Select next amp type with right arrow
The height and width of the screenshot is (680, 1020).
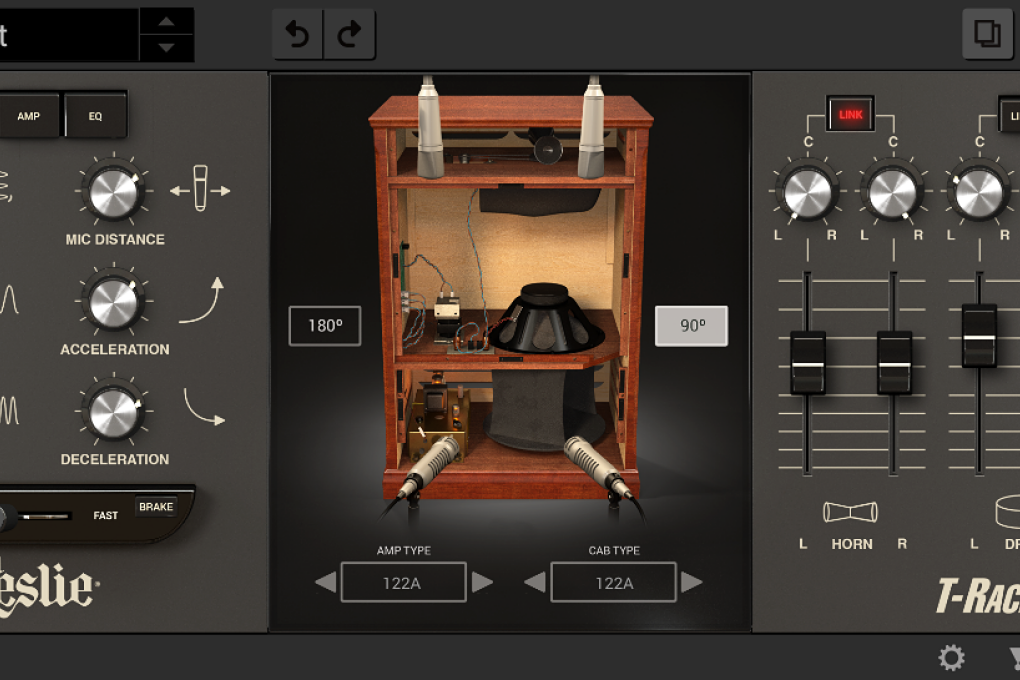(x=482, y=582)
